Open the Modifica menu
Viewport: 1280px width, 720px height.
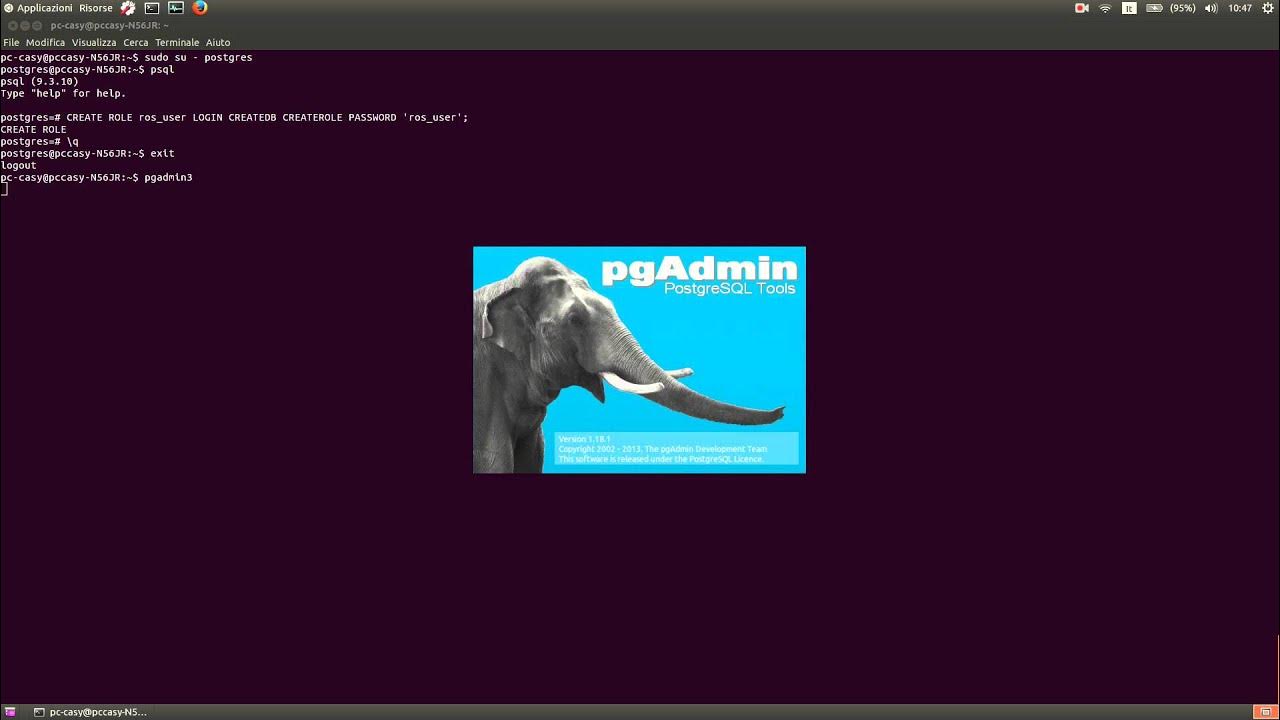coord(45,43)
